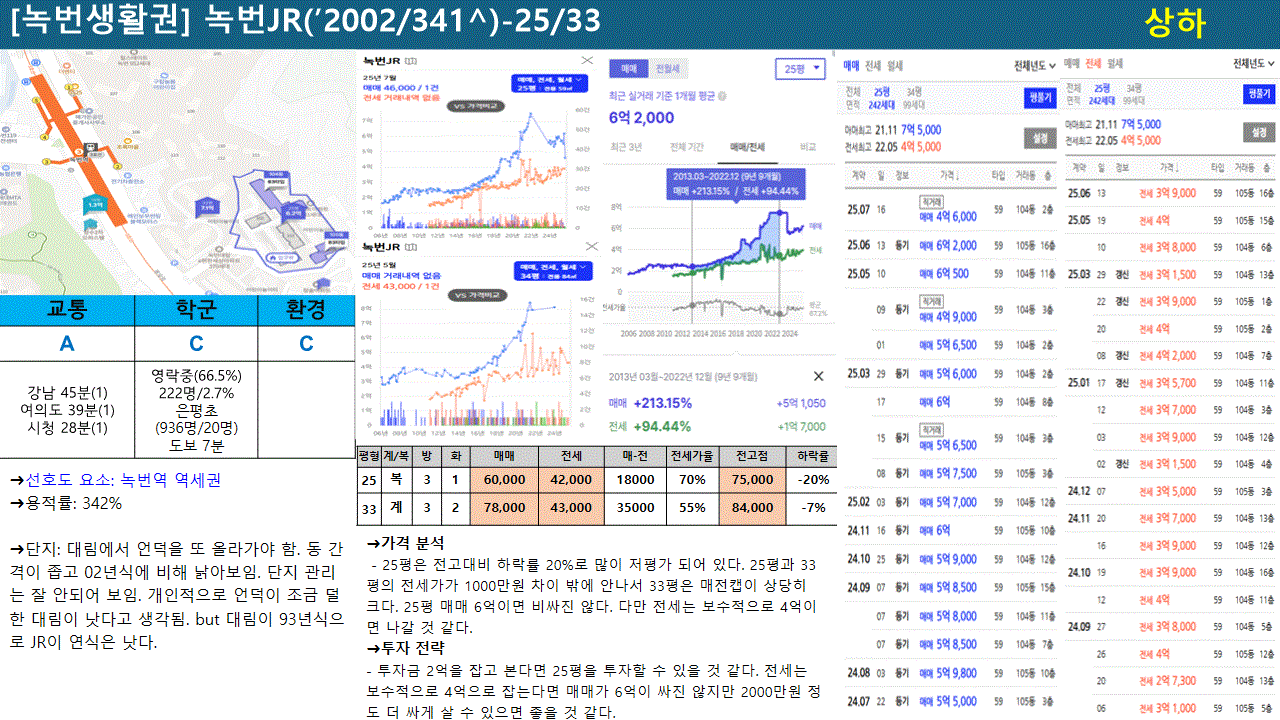Click 설정 button in the right transaction list

(1259, 133)
